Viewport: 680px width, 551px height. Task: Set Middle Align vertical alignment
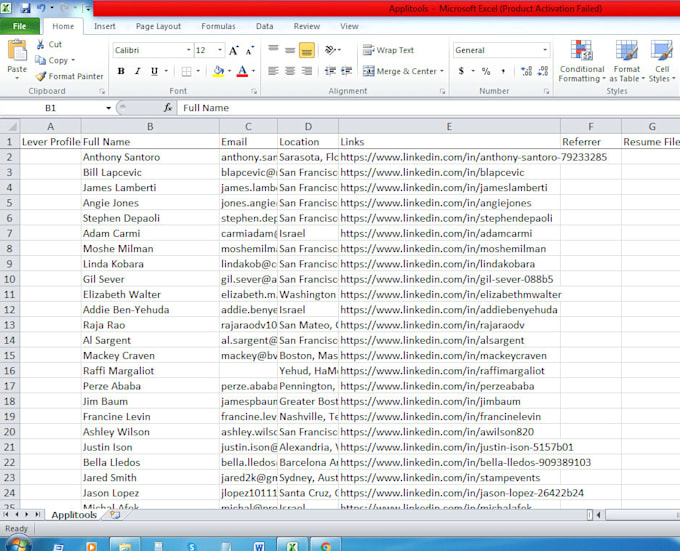(x=290, y=50)
